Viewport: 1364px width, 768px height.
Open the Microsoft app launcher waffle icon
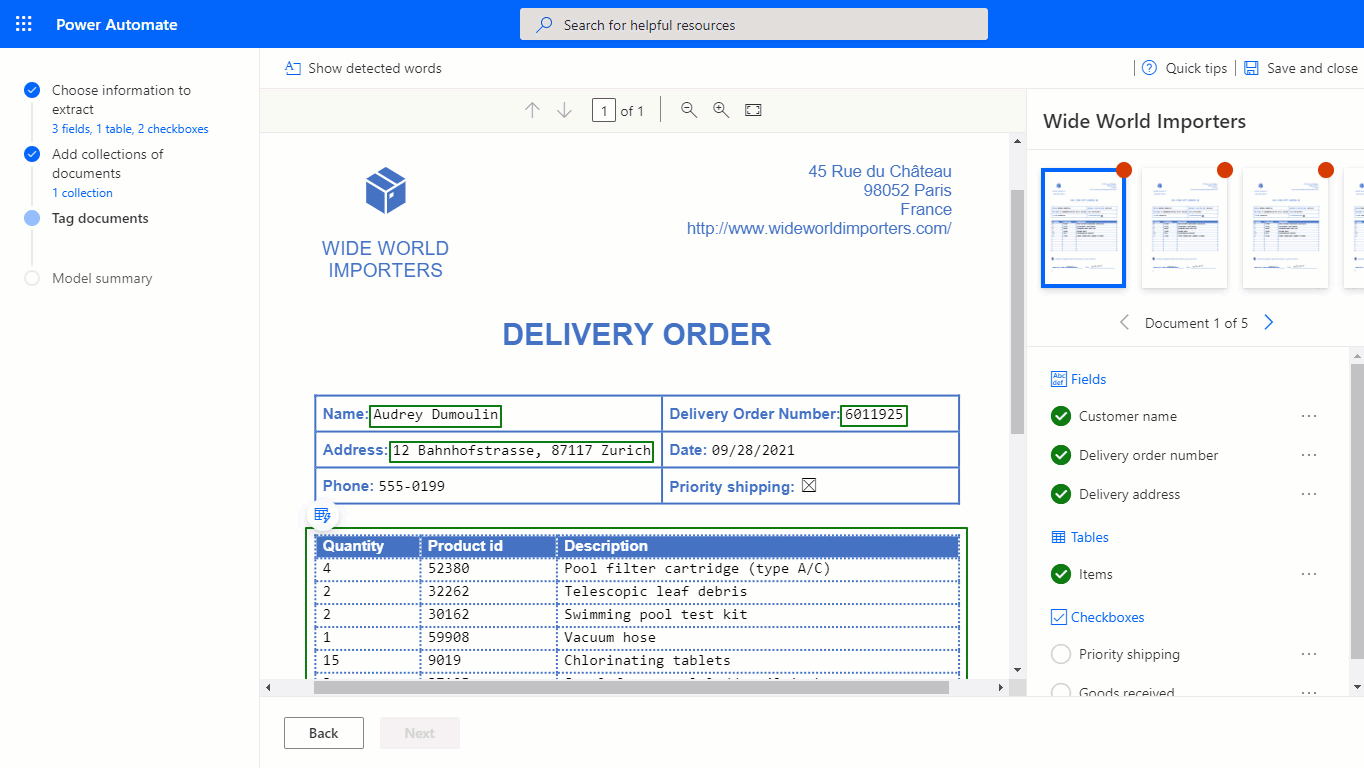21,23
